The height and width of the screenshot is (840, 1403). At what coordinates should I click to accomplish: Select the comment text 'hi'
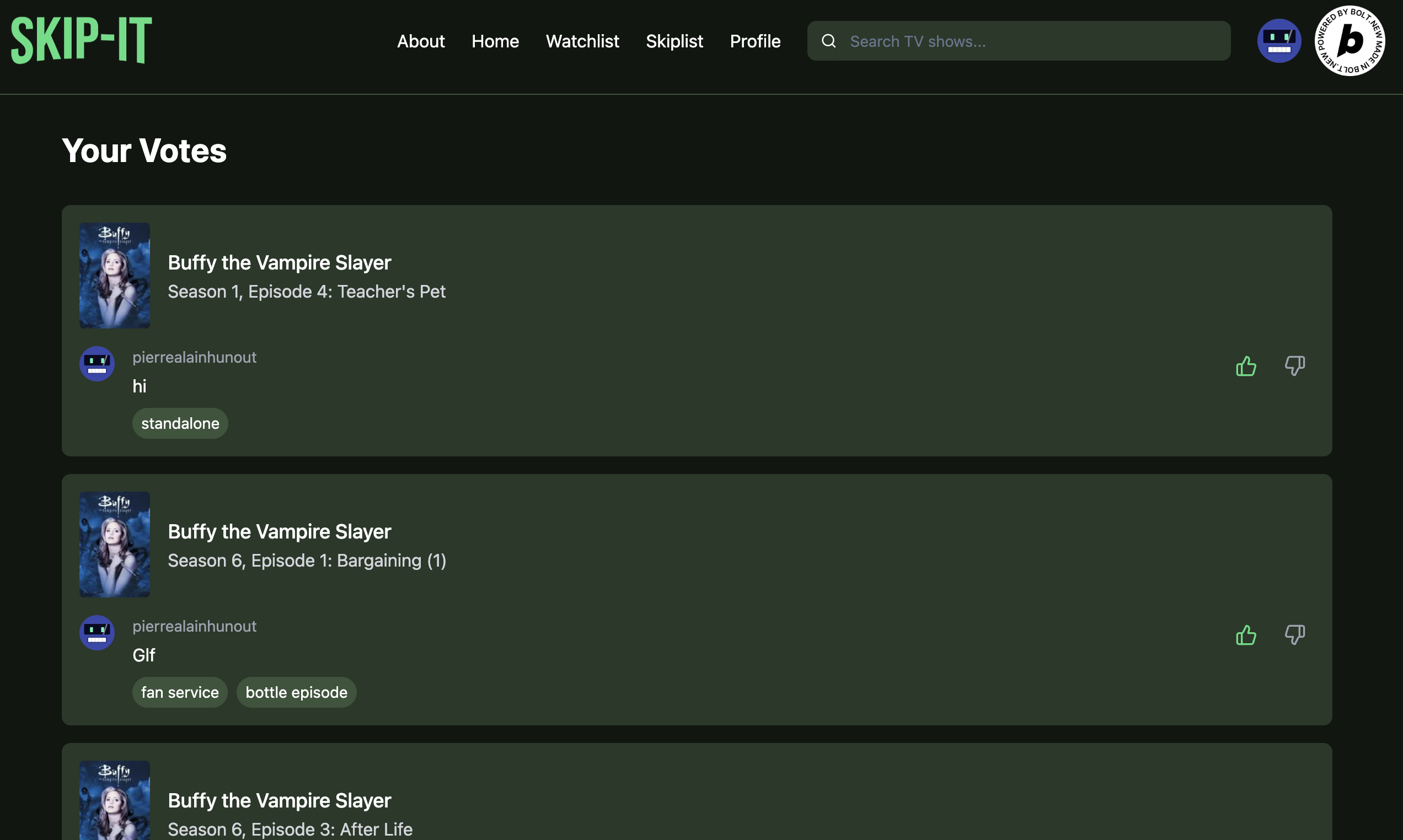point(140,386)
